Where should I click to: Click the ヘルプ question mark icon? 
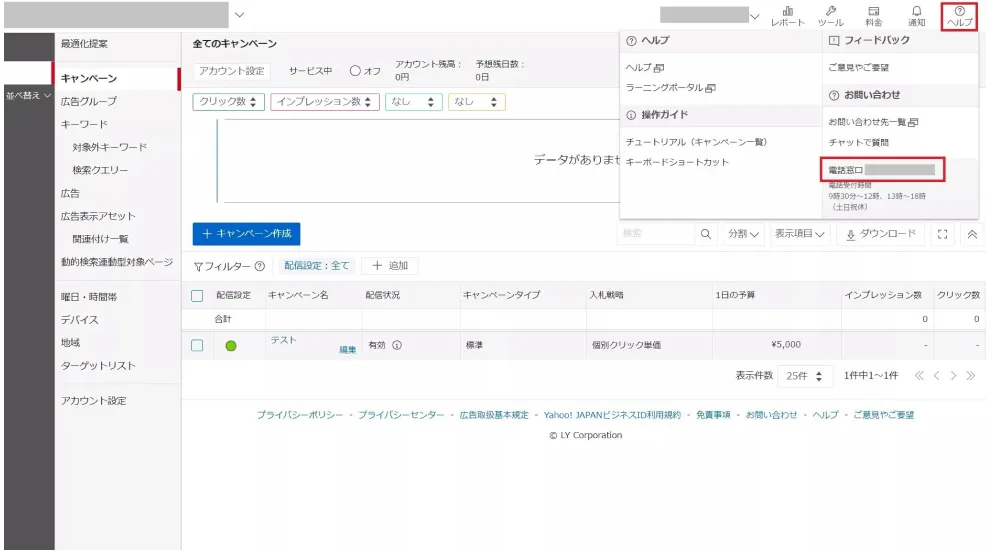(959, 15)
